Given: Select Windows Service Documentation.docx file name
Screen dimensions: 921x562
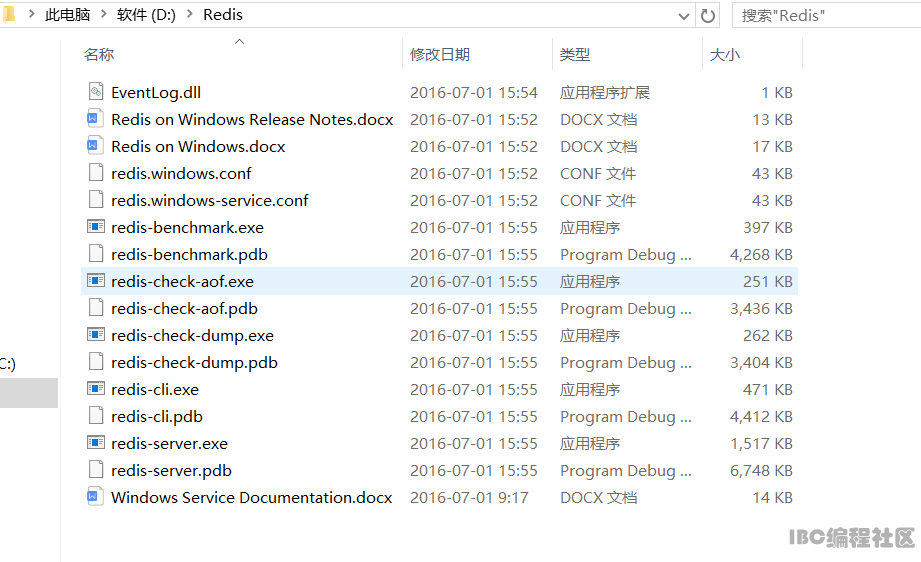Looking at the screenshot, I should click(251, 497).
